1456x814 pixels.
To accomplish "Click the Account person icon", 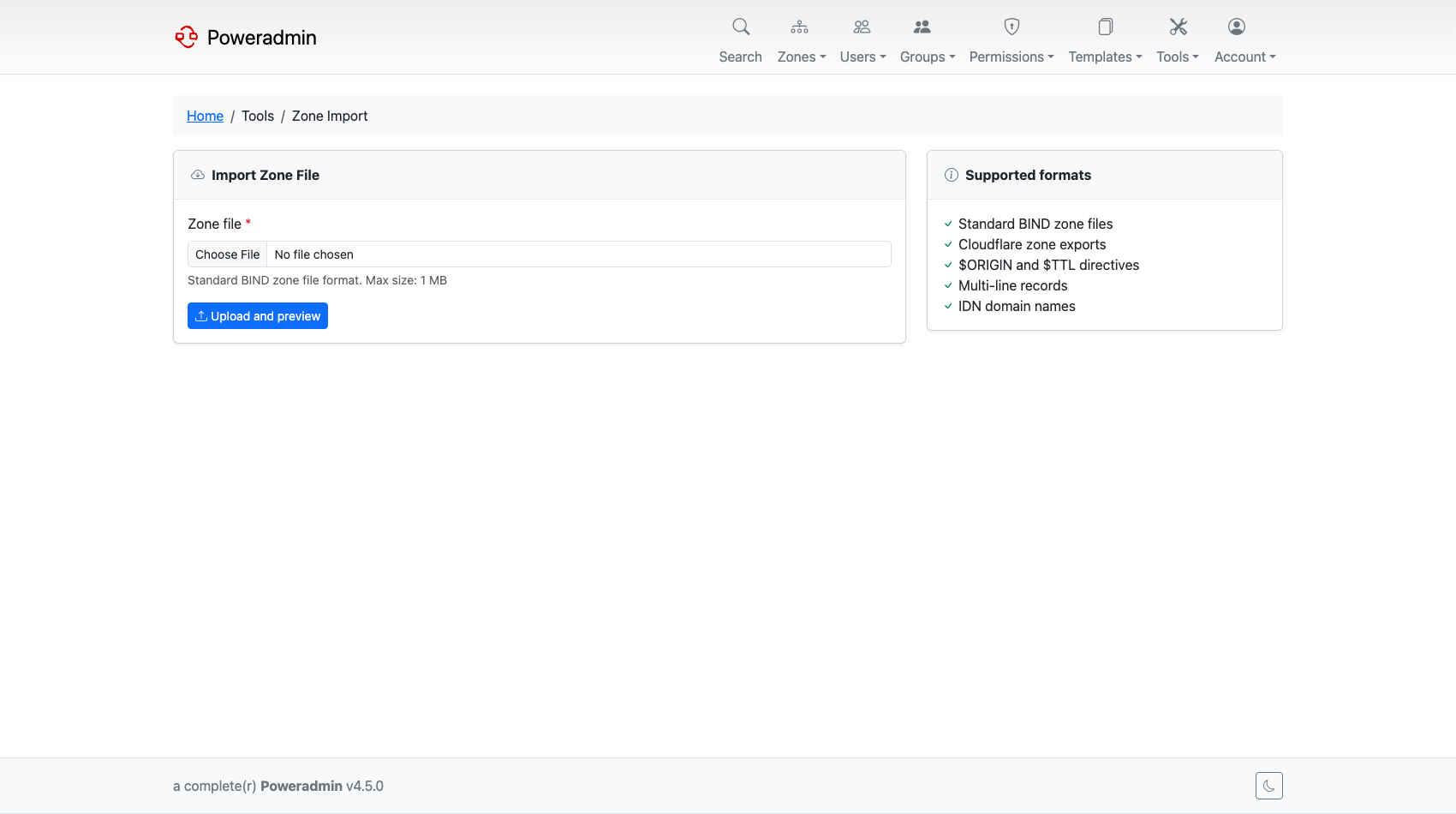I will point(1237,27).
